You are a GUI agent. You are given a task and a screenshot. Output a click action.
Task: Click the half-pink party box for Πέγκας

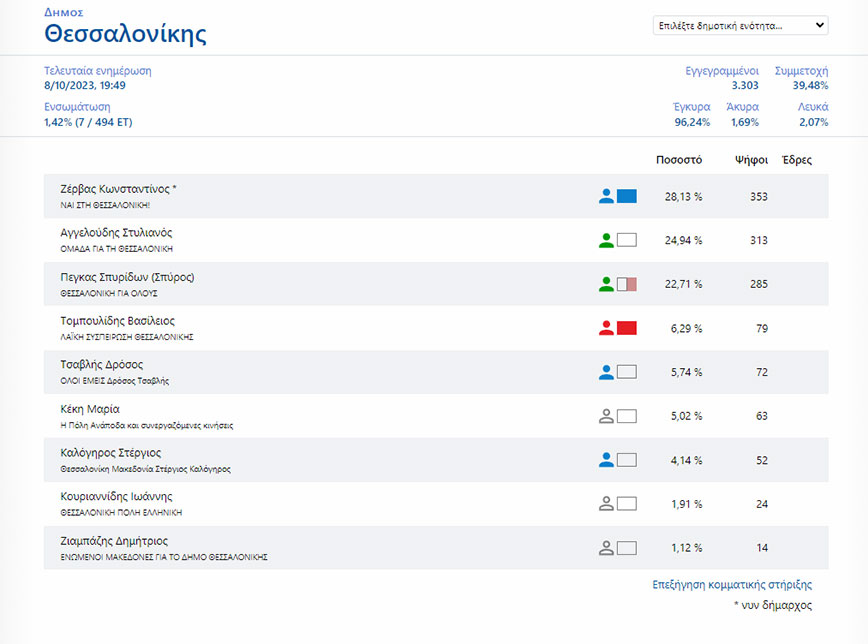click(x=627, y=284)
